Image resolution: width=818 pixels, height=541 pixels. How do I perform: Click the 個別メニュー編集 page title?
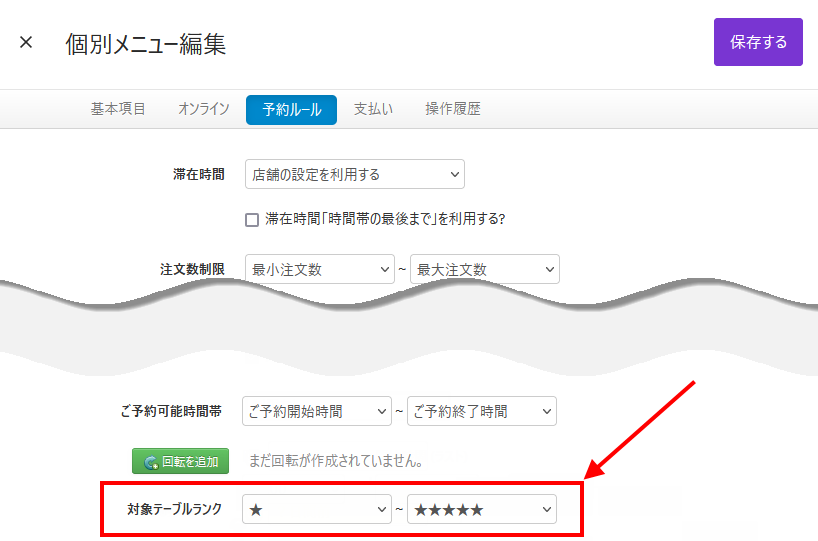[x=145, y=44]
